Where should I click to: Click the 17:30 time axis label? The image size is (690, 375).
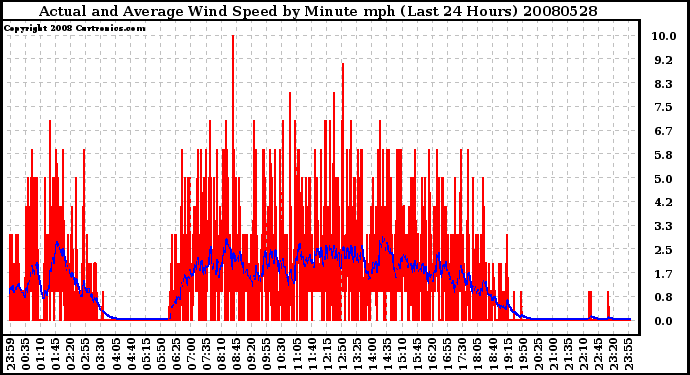coord(462,354)
